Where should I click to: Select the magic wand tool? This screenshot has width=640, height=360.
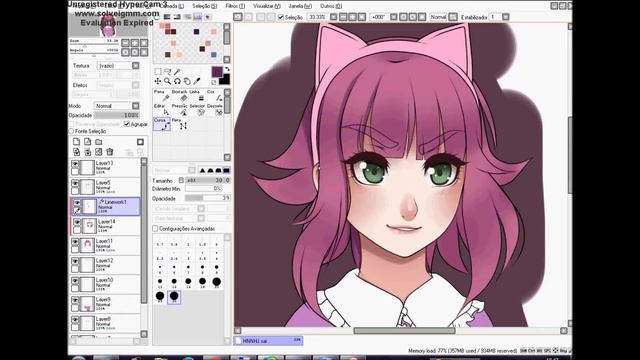(x=178, y=71)
